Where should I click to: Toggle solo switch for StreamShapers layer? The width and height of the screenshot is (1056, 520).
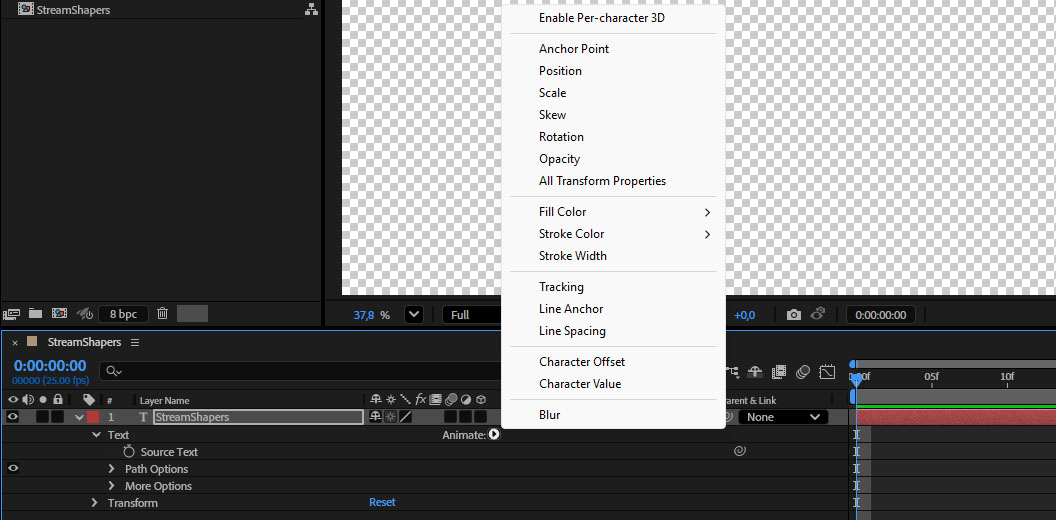(x=42, y=417)
